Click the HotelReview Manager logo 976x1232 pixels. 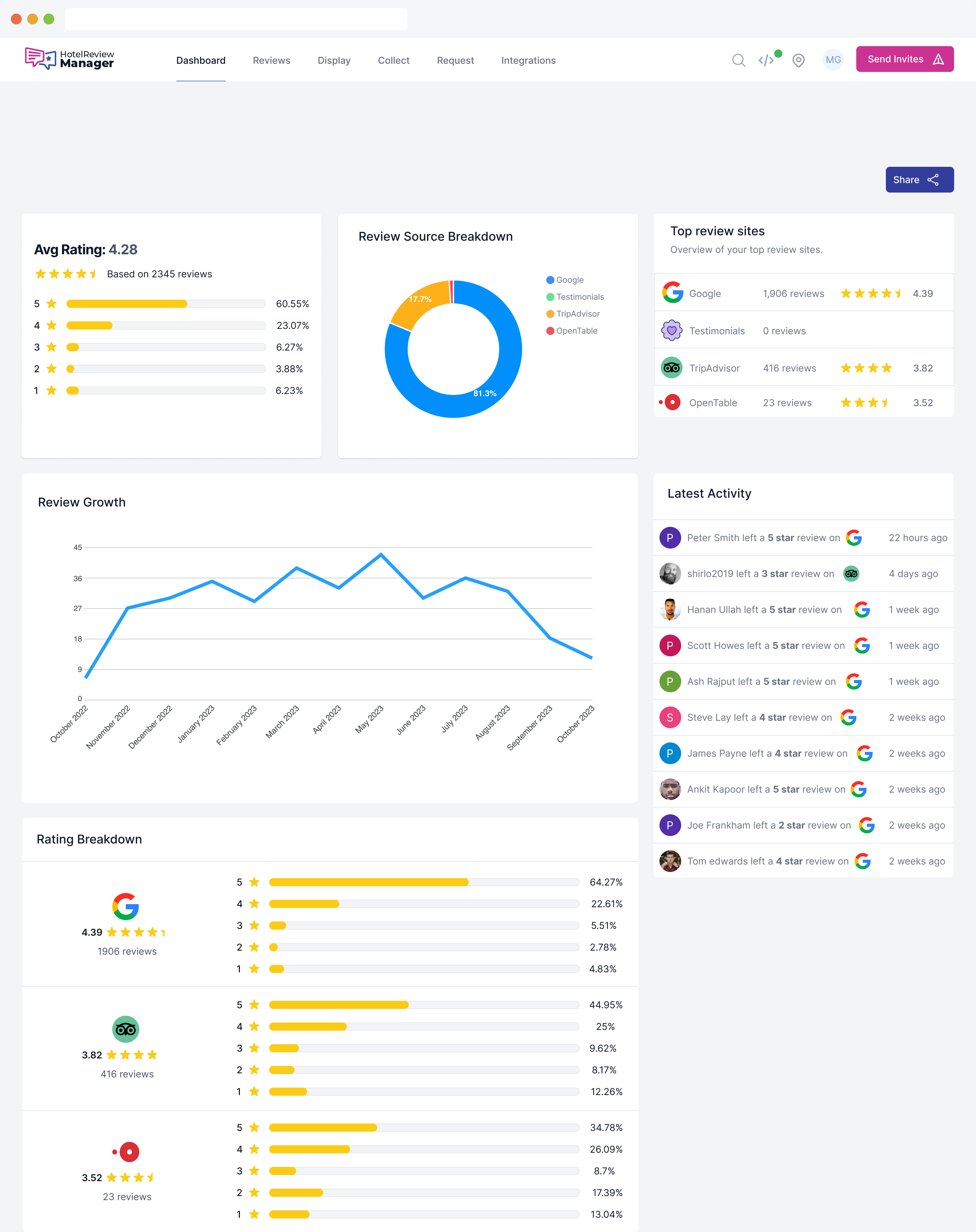pyautogui.click(x=69, y=59)
